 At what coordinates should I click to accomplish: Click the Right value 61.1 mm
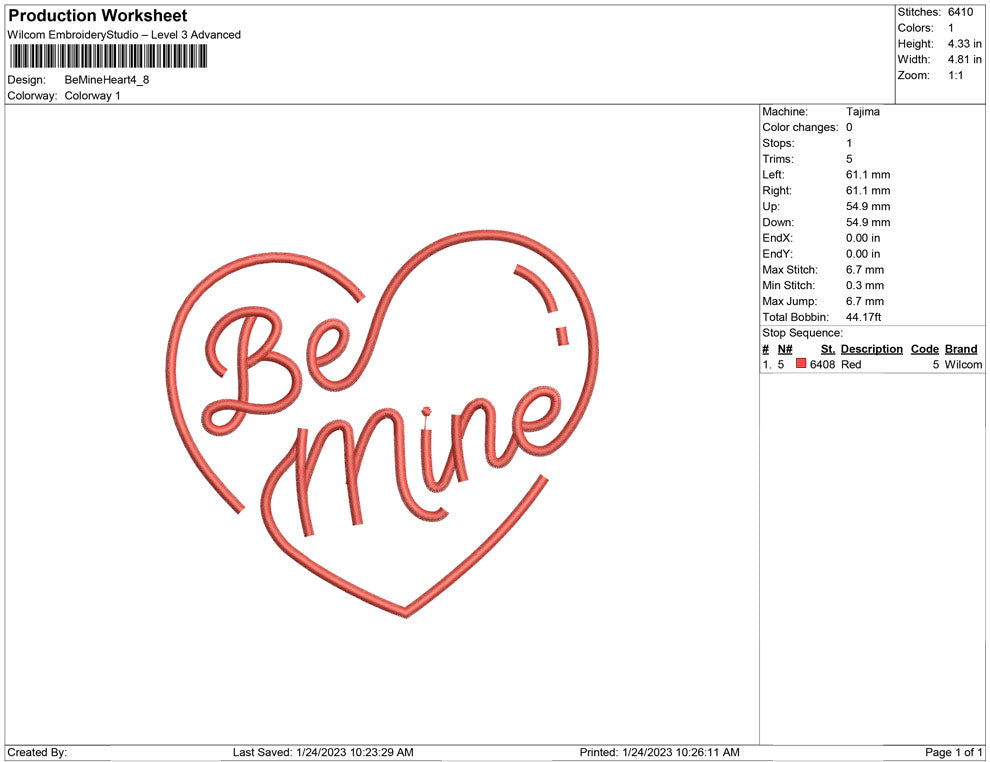(x=868, y=190)
